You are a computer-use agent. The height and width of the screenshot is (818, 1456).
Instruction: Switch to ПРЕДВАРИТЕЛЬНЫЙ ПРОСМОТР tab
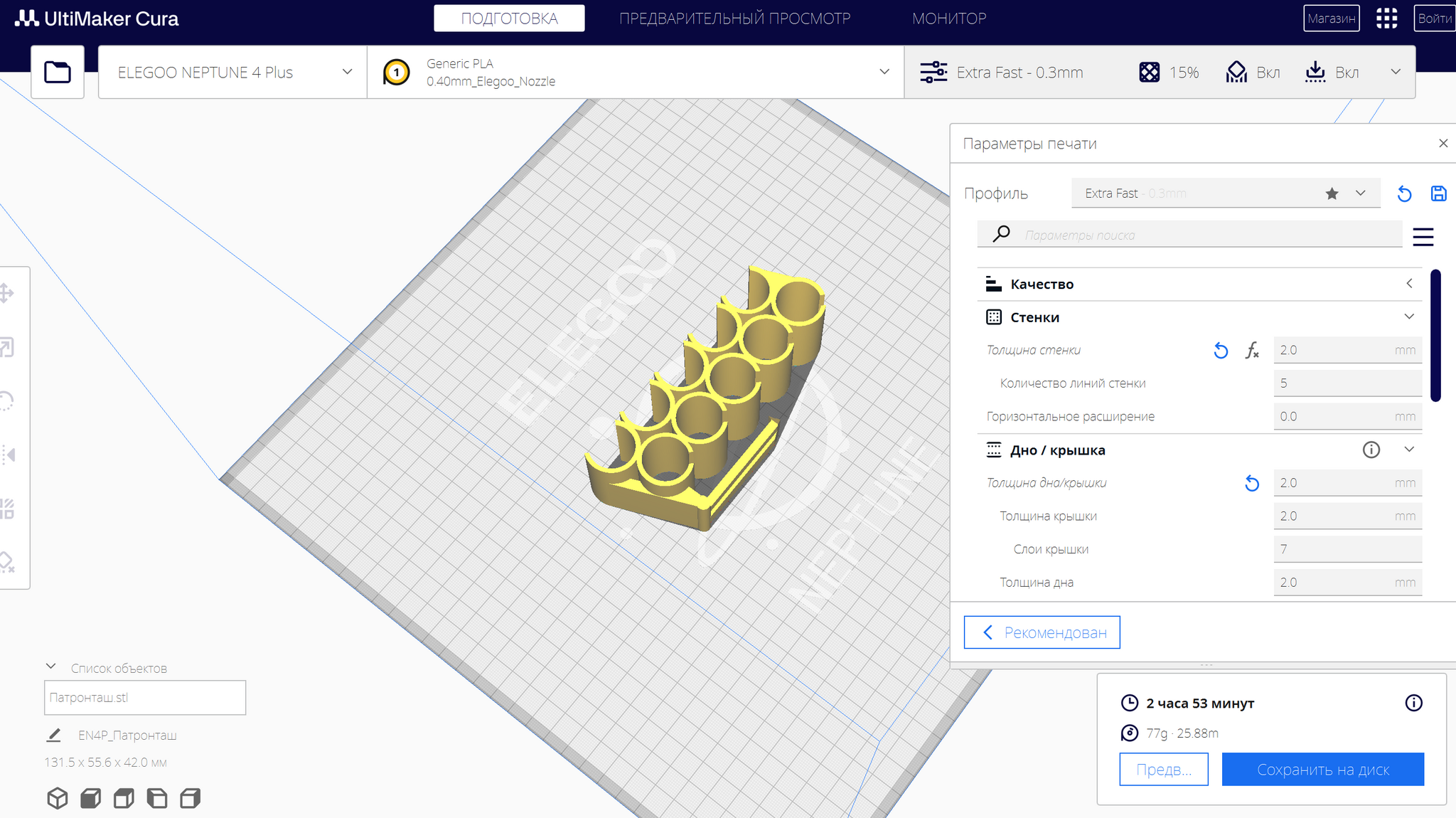coord(734,18)
